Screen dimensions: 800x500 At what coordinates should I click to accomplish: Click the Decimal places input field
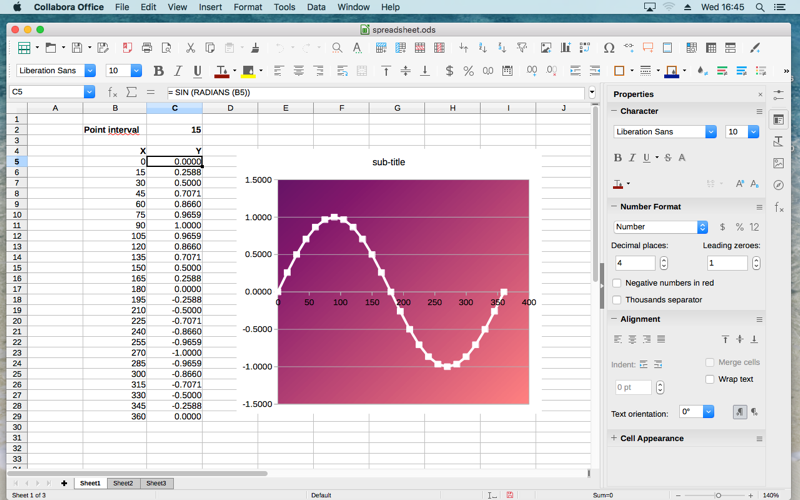(x=634, y=263)
